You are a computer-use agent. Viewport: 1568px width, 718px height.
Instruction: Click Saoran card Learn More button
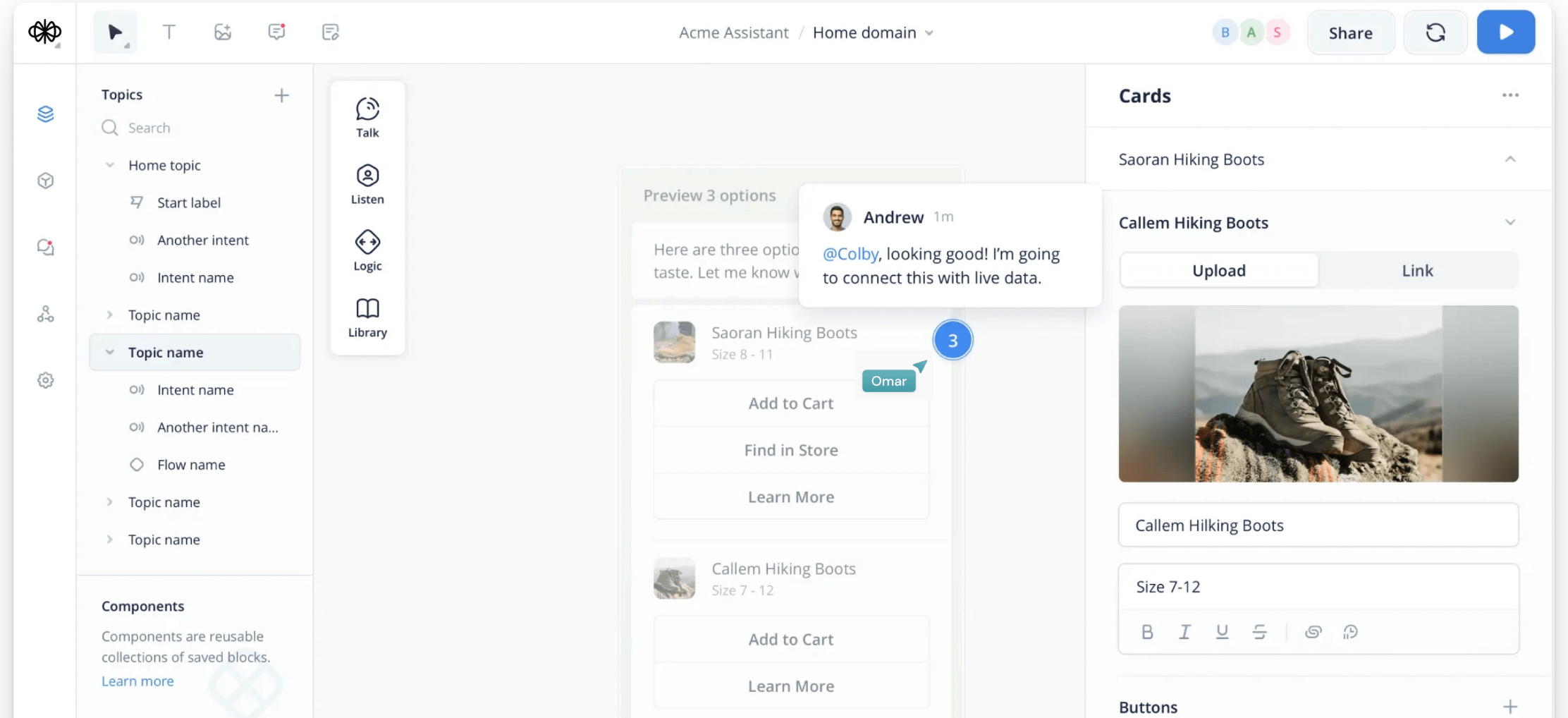click(x=791, y=497)
